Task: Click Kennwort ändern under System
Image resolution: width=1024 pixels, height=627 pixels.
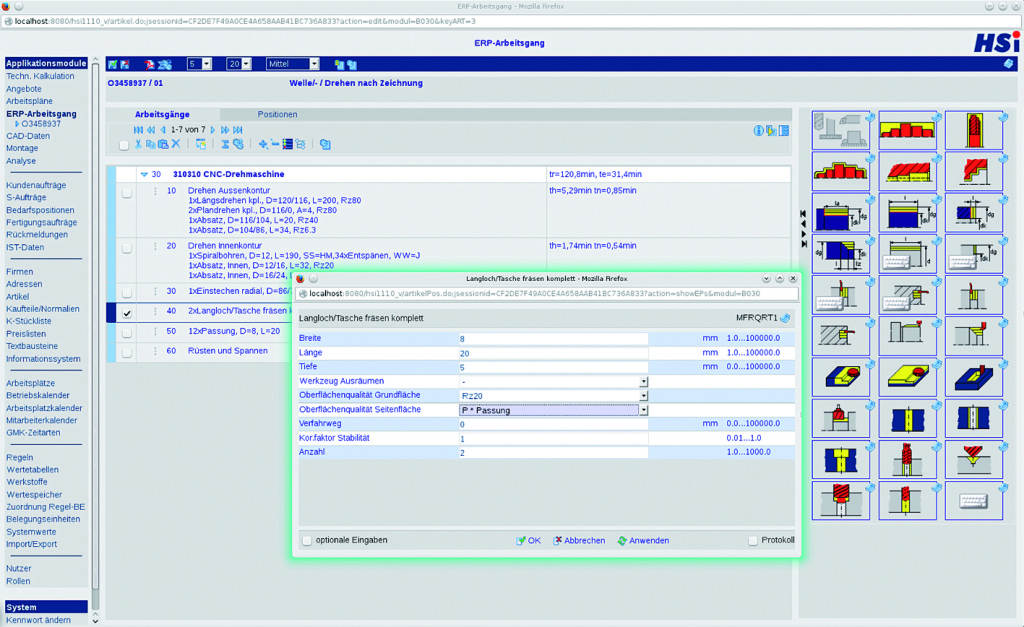Action: [x=39, y=620]
